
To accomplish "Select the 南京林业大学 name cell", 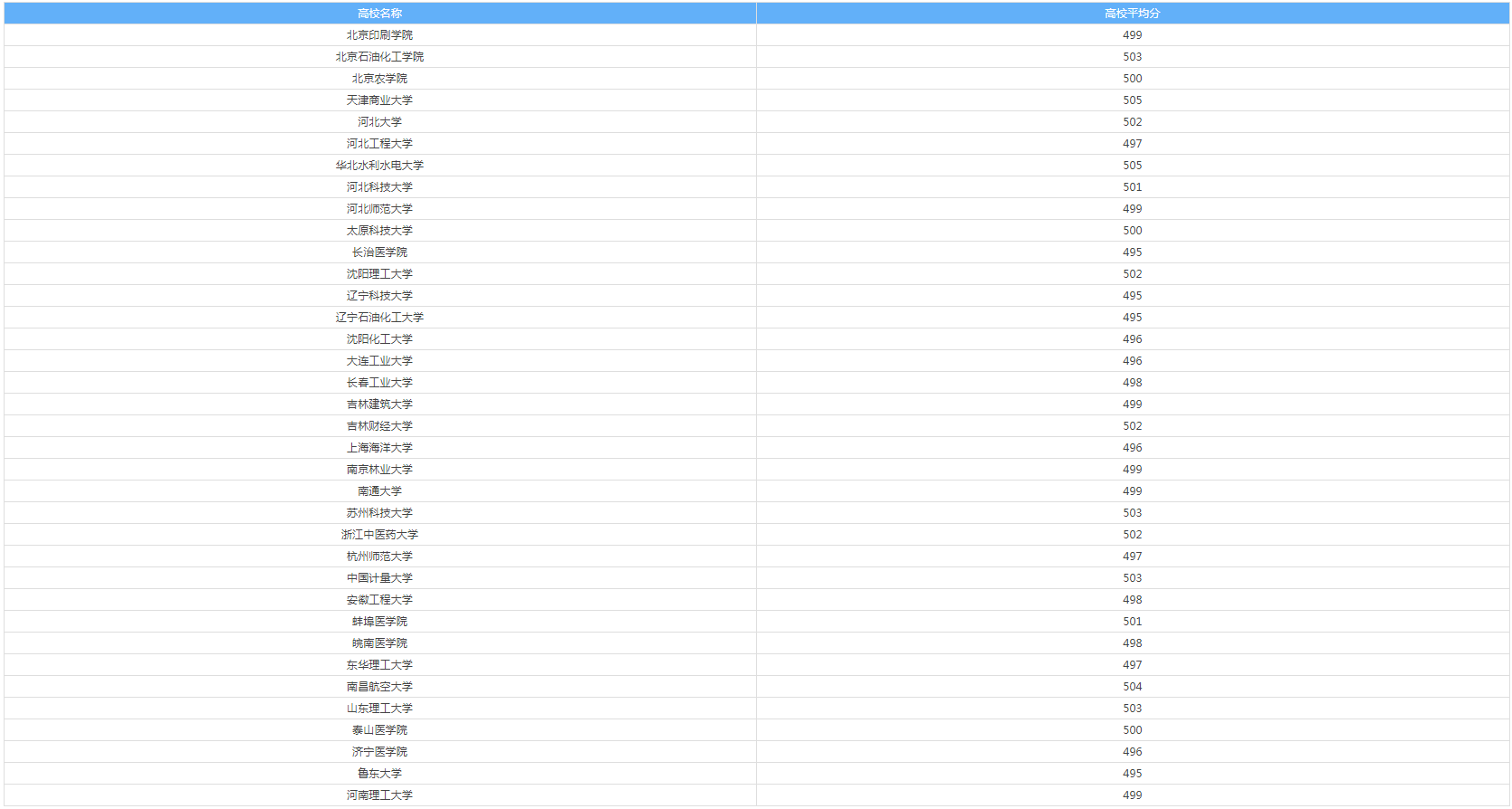I will [x=379, y=470].
